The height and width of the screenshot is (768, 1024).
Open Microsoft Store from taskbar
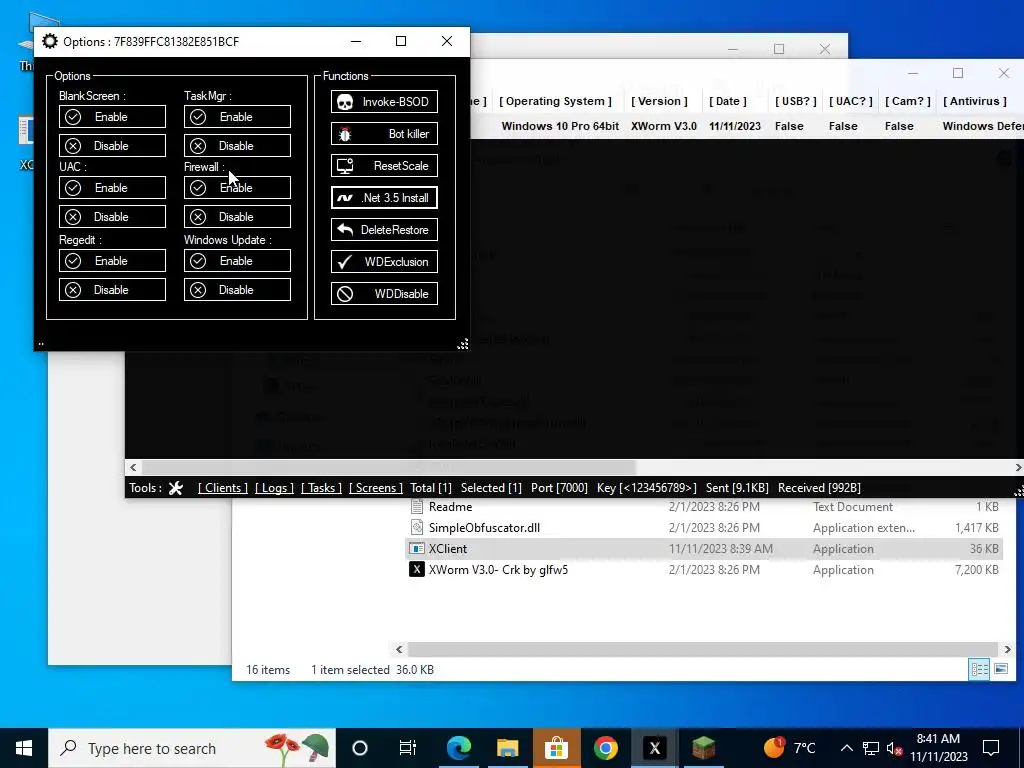pyautogui.click(x=556, y=748)
